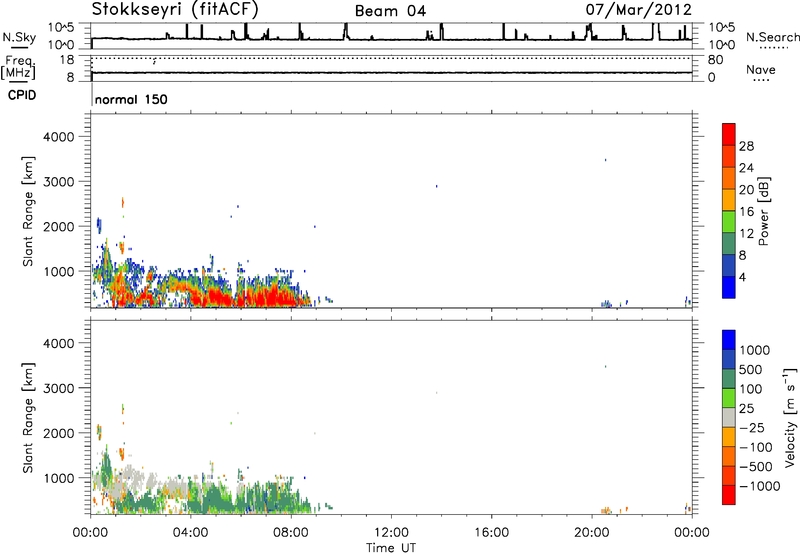This screenshot has height=554, width=800.
Task: Click the 'normal 150' CPID text
Action: point(131,99)
